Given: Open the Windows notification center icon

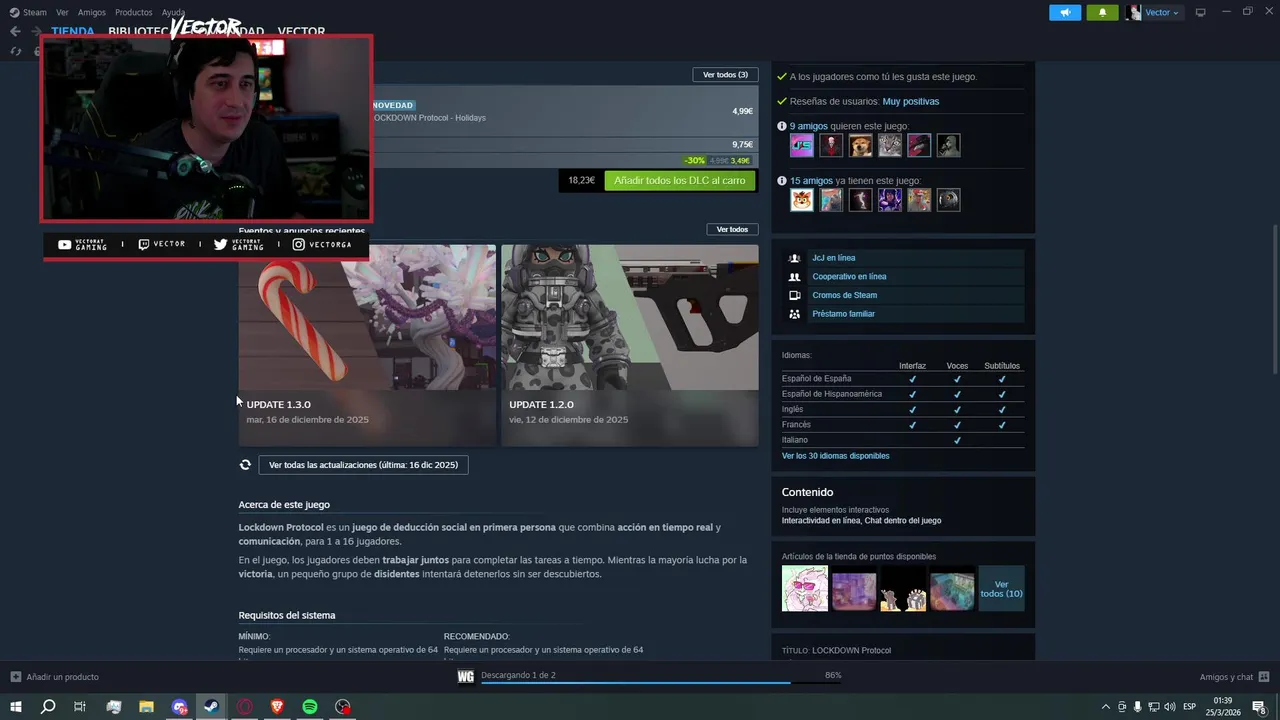Looking at the screenshot, I should tap(1259, 707).
